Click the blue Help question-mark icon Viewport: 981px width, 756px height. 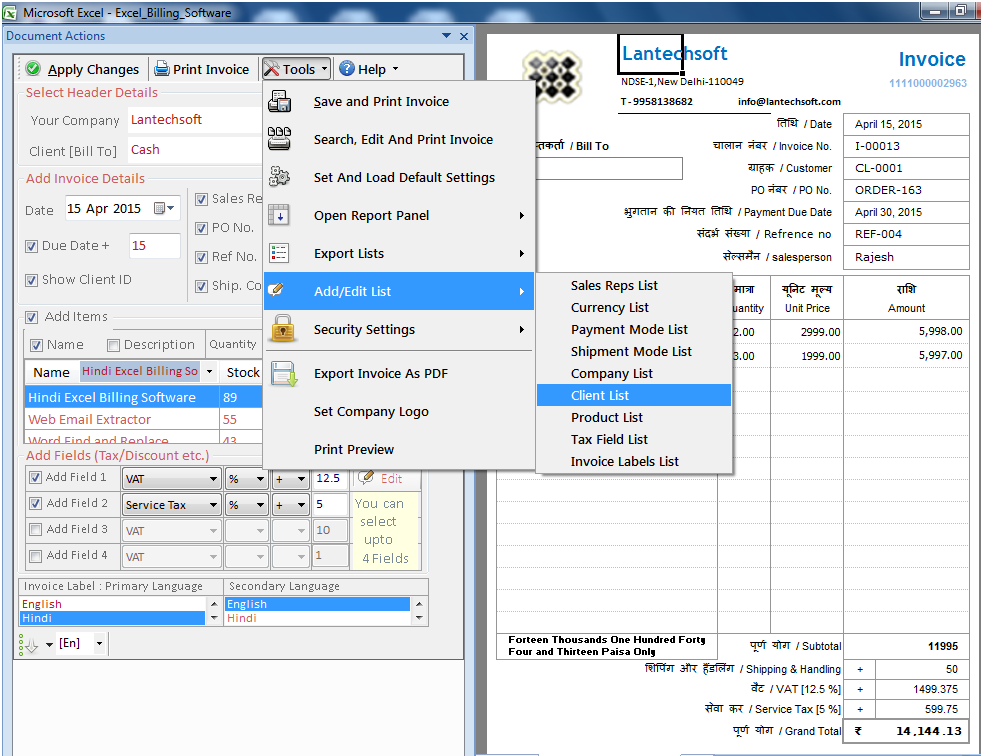[x=347, y=68]
